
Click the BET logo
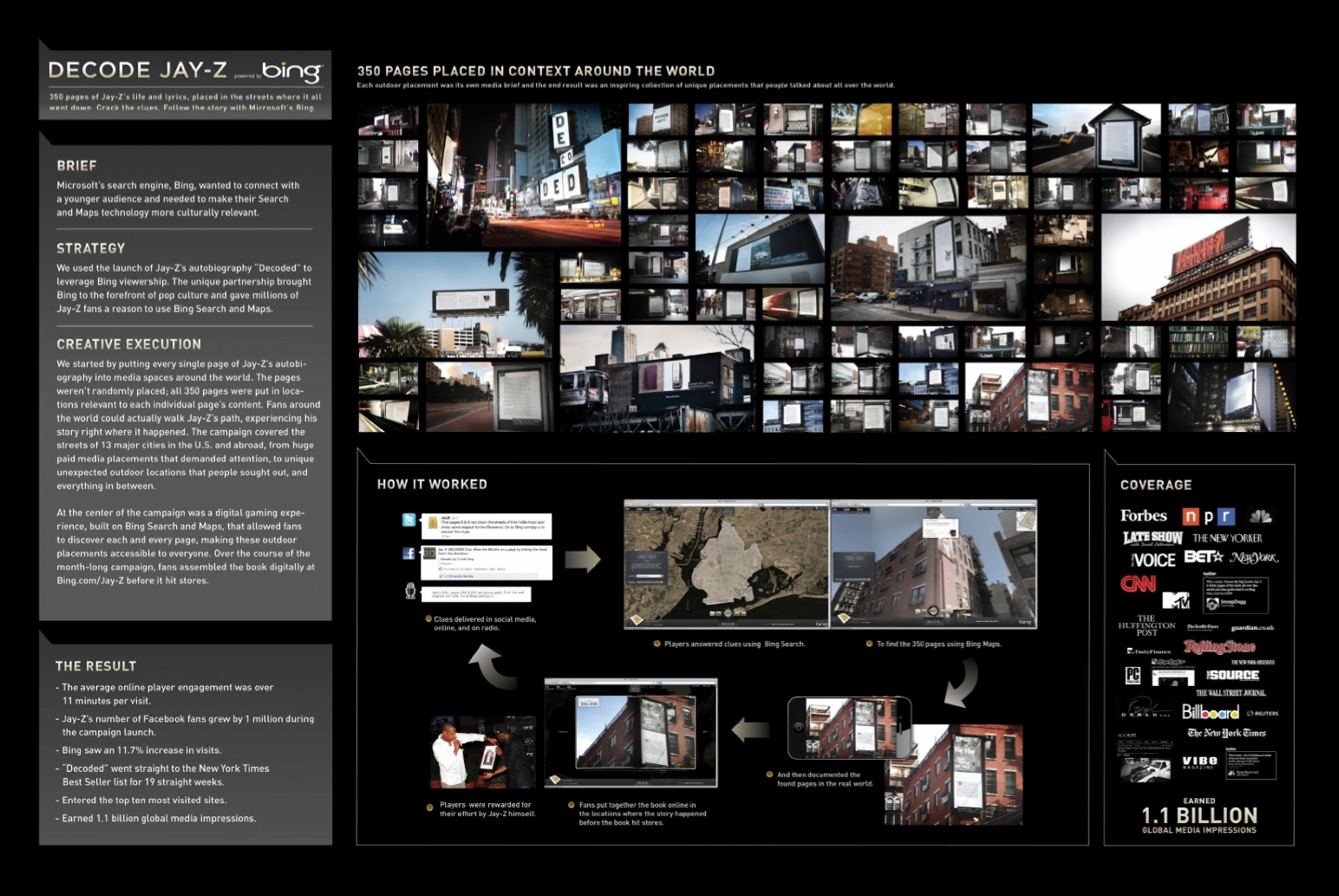pos(1204,557)
